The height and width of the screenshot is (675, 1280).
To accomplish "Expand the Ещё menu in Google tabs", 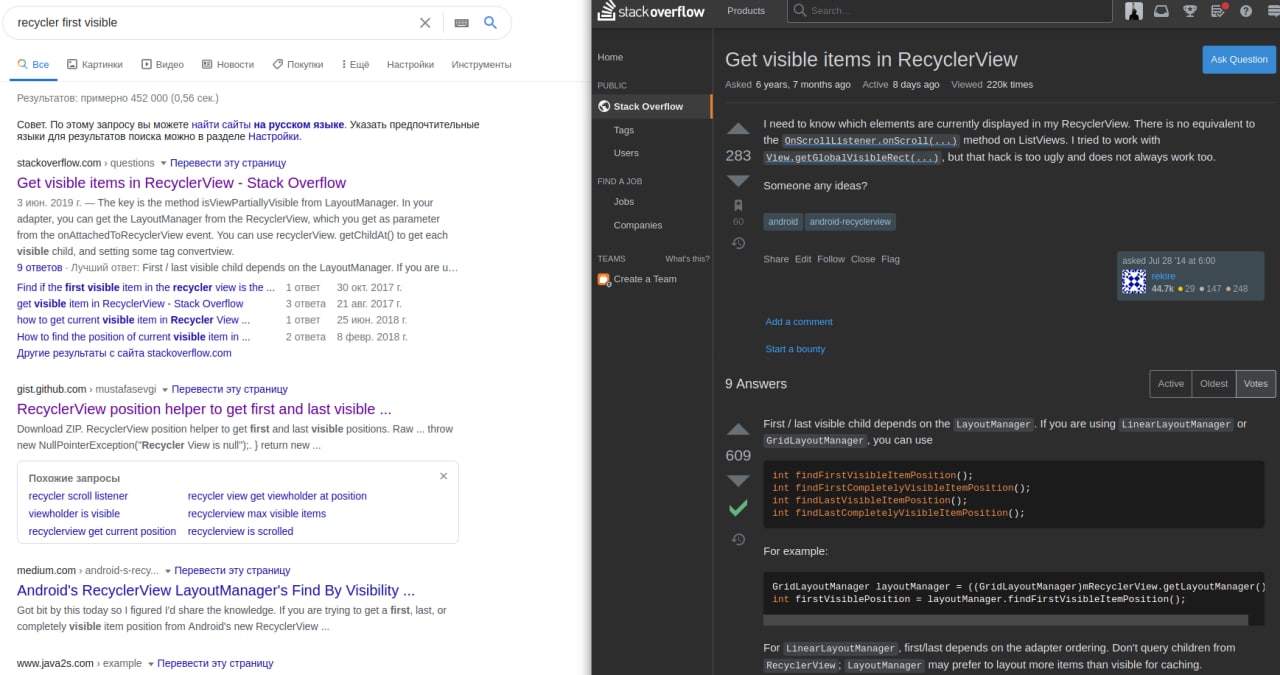I will 353,64.
